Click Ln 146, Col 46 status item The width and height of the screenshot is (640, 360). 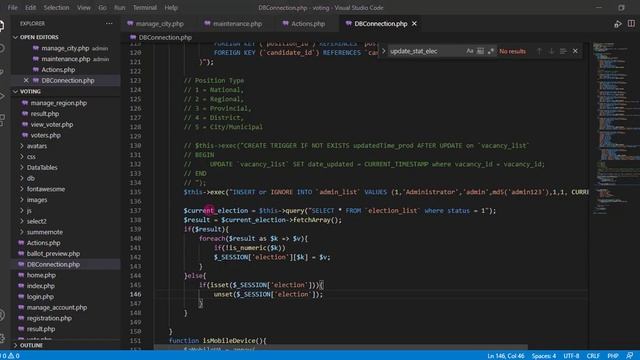[x=506, y=356]
